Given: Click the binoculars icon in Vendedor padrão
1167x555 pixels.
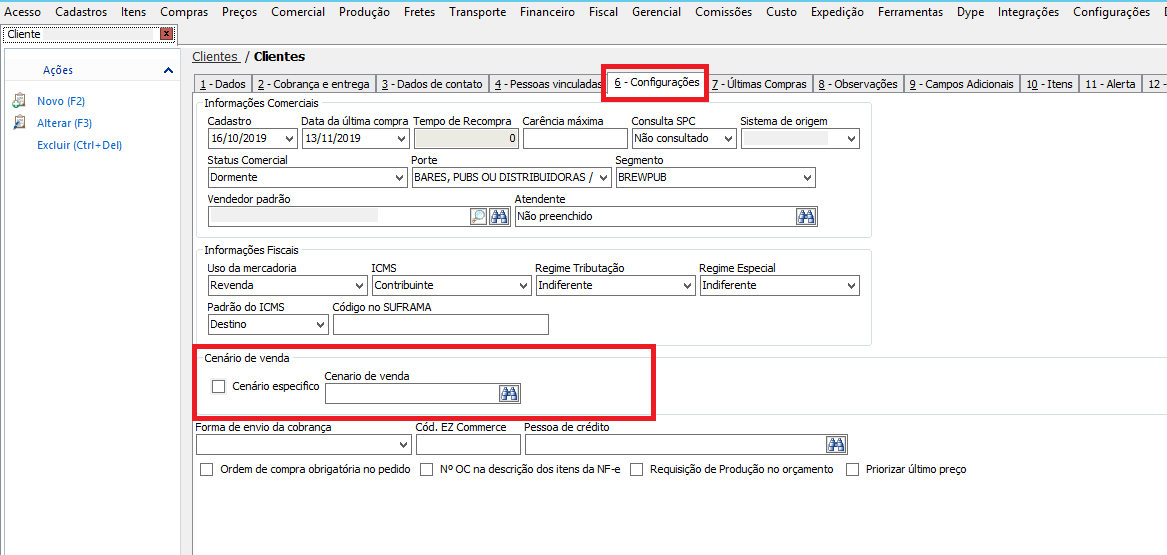Looking at the screenshot, I should [499, 216].
